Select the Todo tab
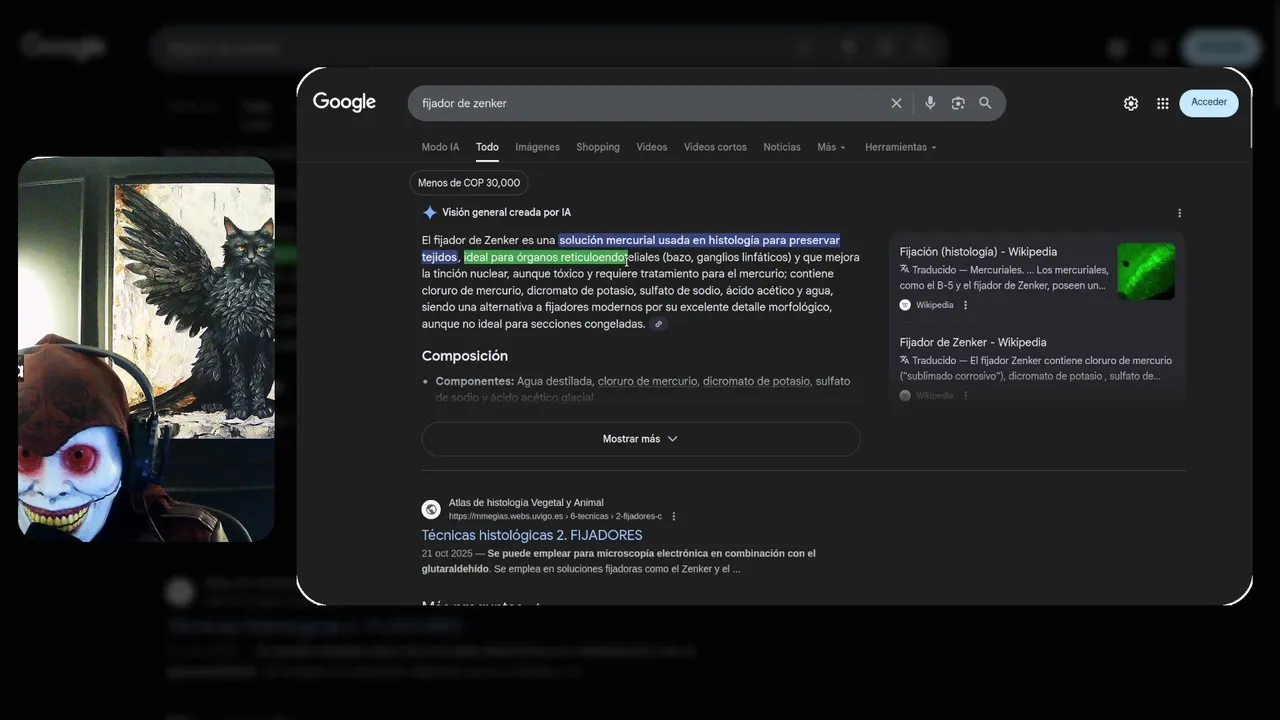The height and width of the screenshot is (720, 1280). coord(487,147)
